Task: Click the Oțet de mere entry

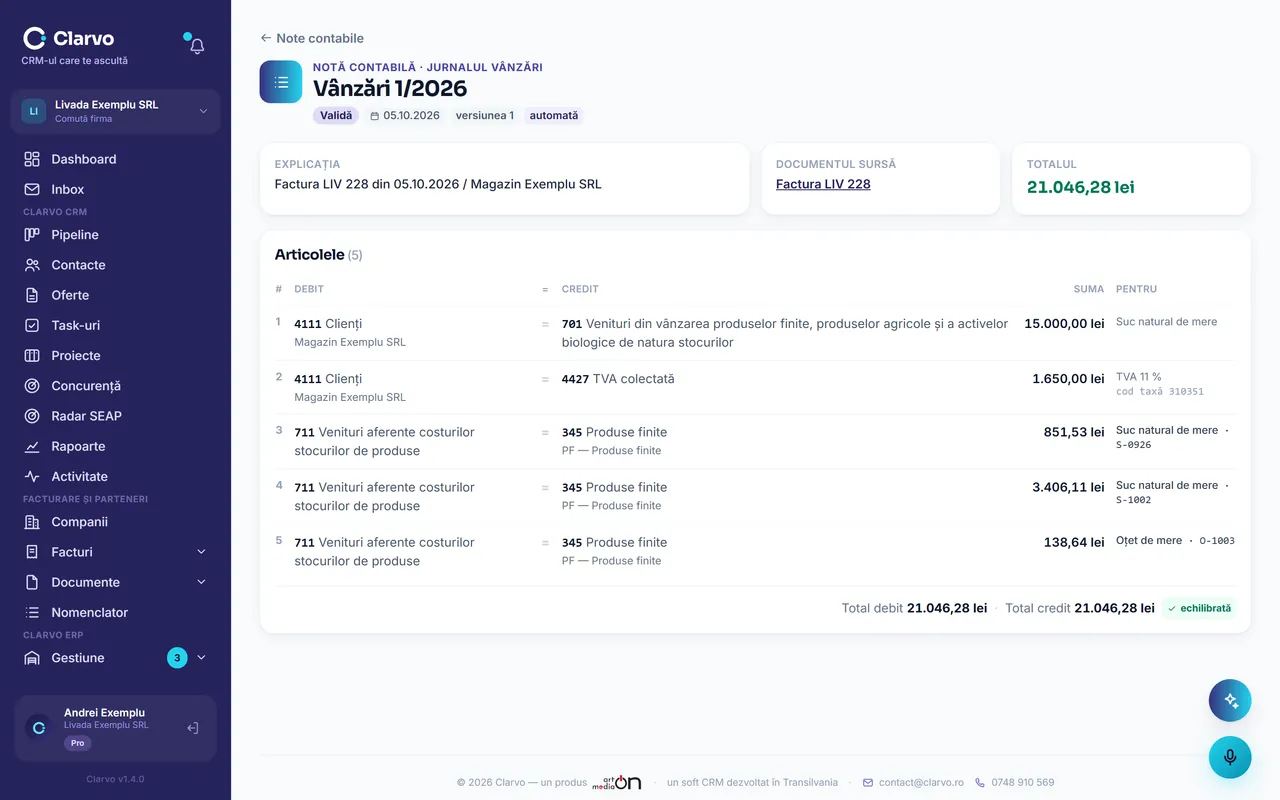Action: (x=1149, y=541)
